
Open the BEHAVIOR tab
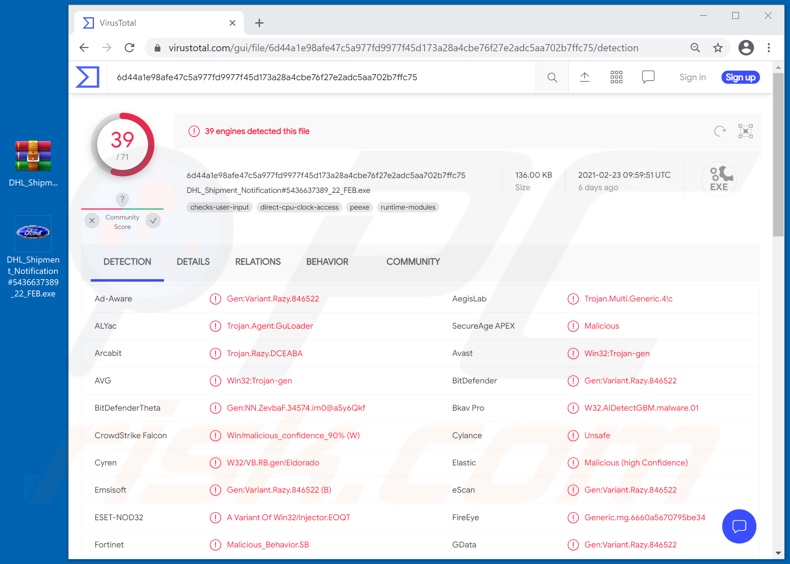[327, 262]
